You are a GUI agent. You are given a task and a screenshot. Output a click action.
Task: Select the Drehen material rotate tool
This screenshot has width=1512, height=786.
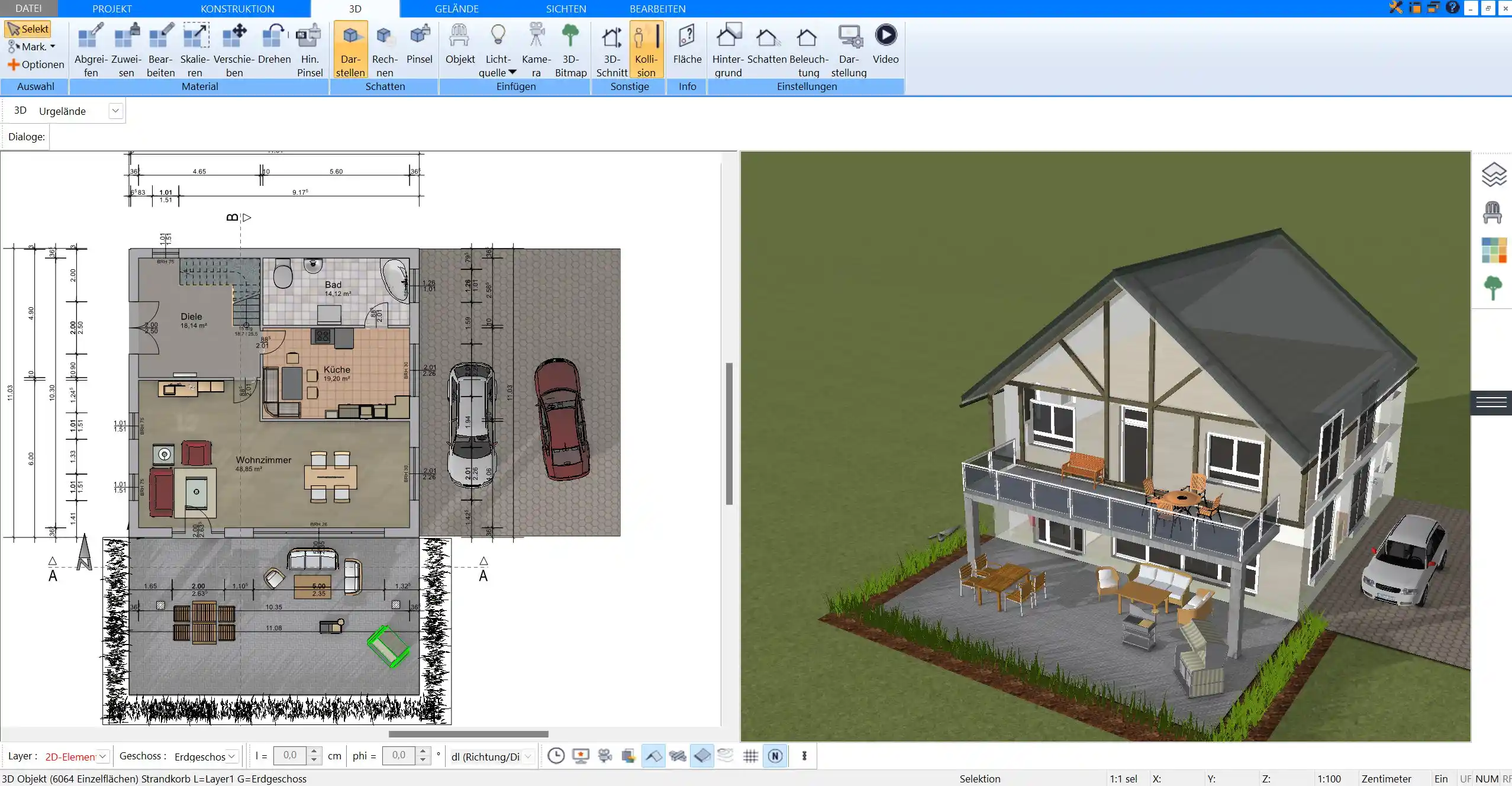coord(274,44)
